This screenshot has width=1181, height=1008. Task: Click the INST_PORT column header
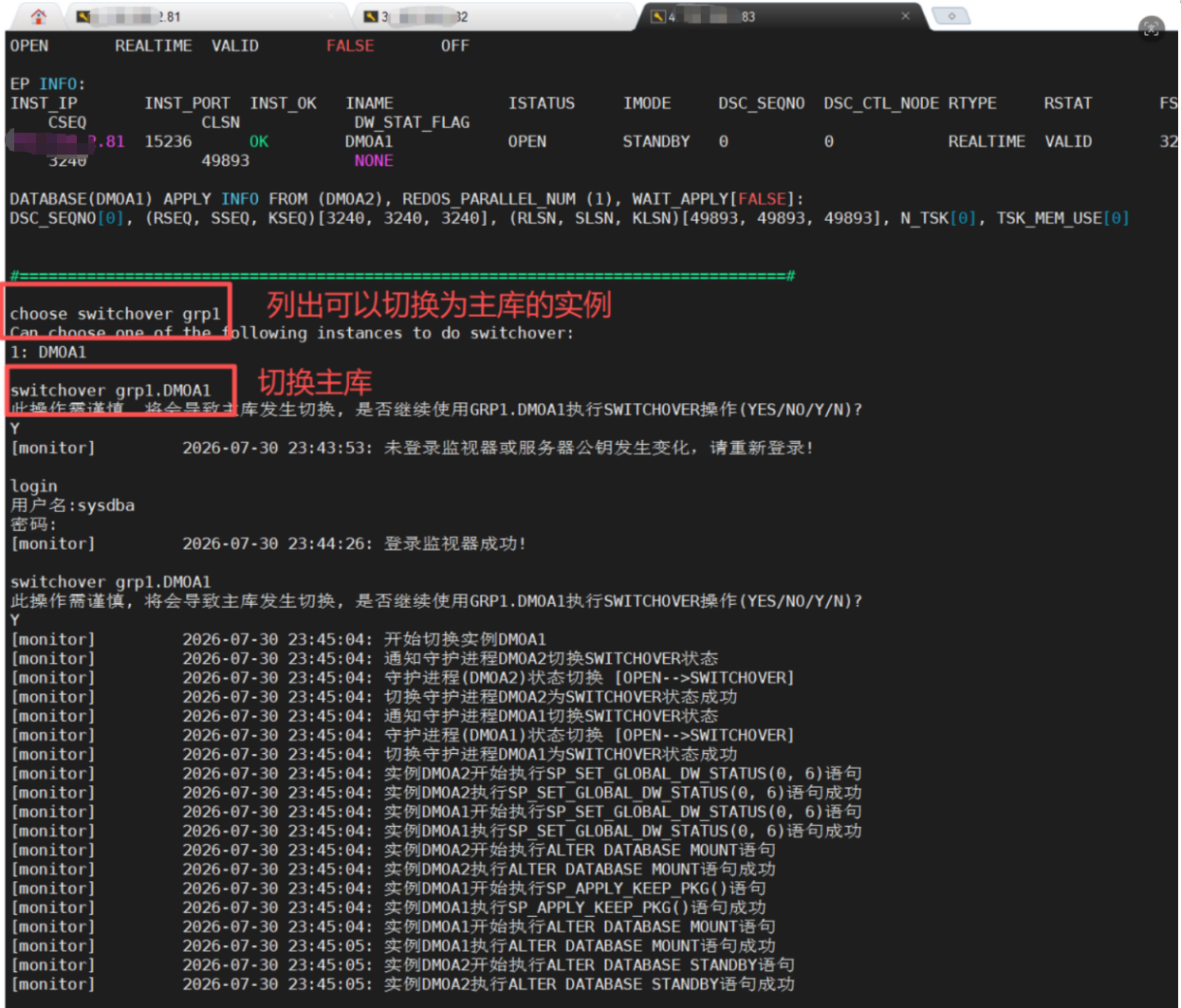187,102
